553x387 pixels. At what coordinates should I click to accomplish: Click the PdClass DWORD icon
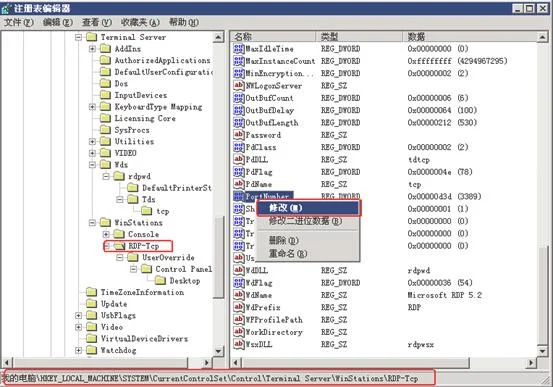(239, 147)
